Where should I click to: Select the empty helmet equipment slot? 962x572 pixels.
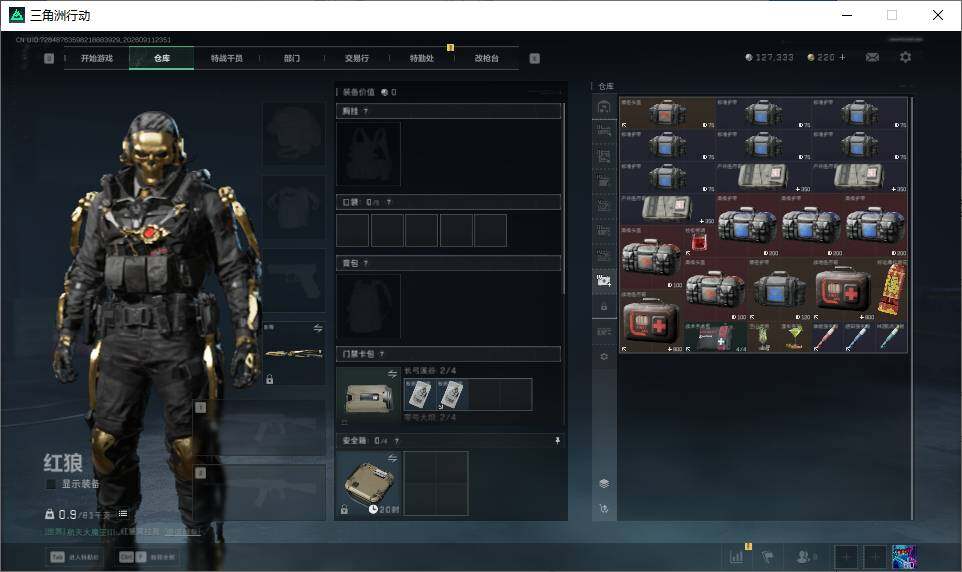294,134
